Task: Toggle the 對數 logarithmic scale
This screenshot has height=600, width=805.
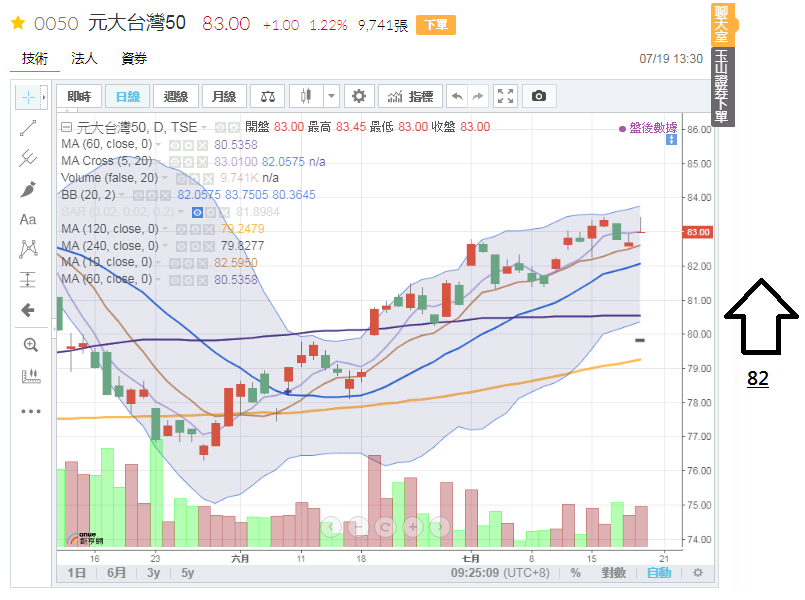Action: [x=614, y=573]
